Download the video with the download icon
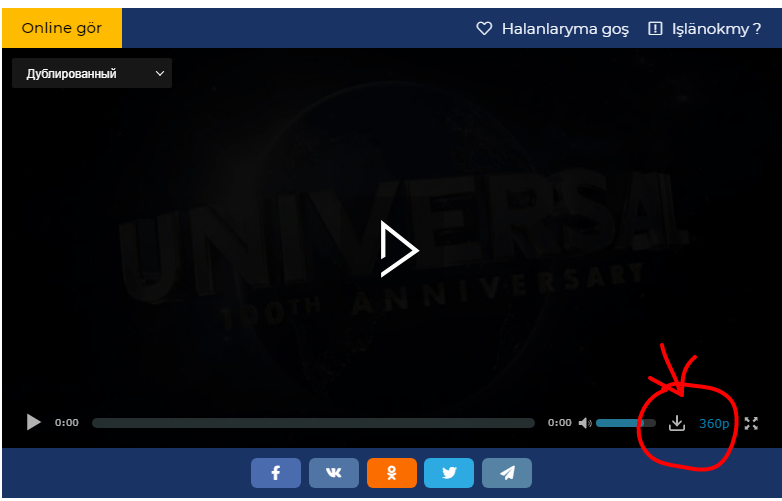782x501 pixels. pyautogui.click(x=677, y=423)
